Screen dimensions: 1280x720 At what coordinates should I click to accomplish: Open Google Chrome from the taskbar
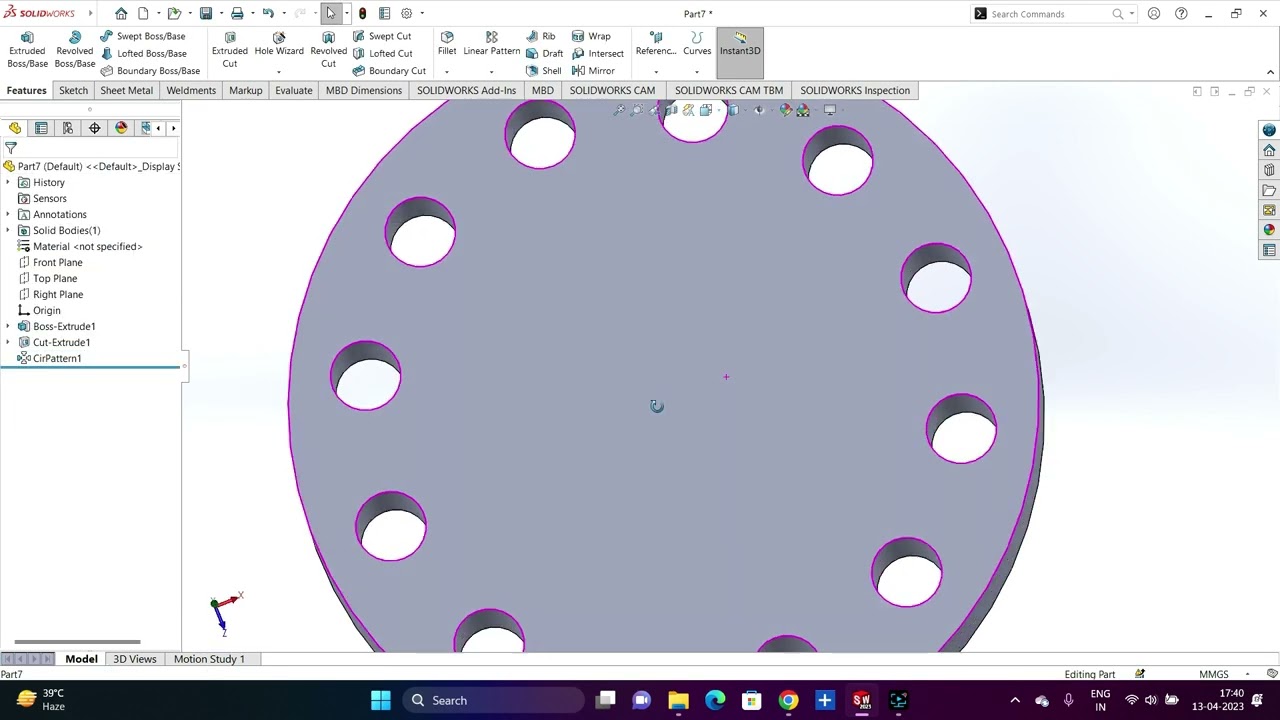[x=788, y=700]
